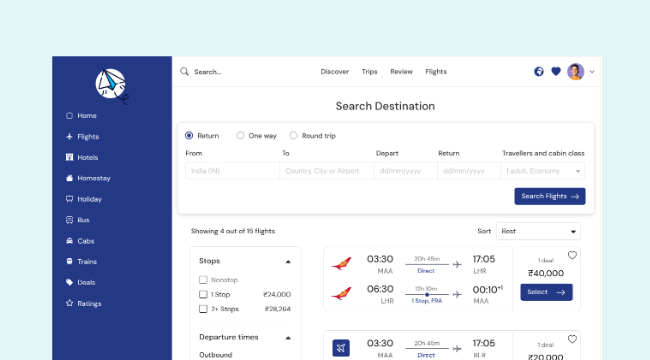Click the Deals tag icon

pyautogui.click(x=69, y=282)
